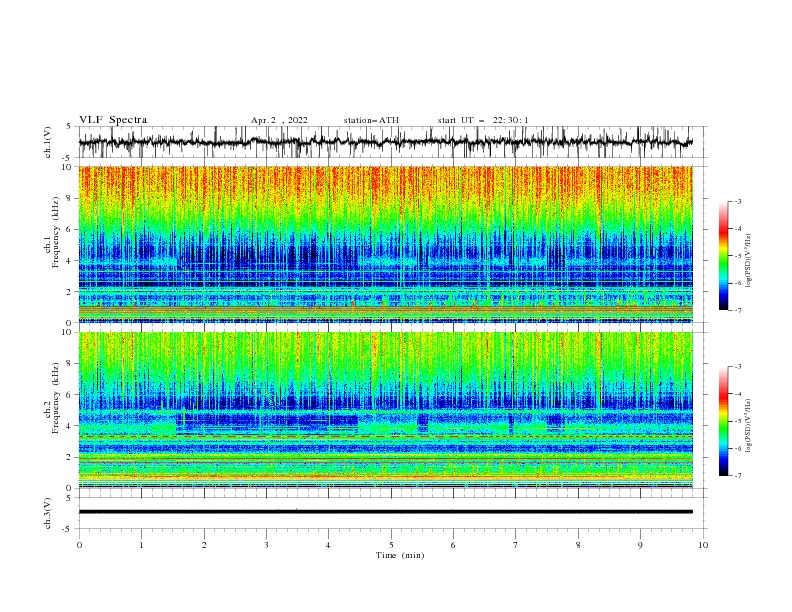Screen dimensions: 792x612
Task: Click the "0" tick label on time axis
Action: tap(79, 545)
